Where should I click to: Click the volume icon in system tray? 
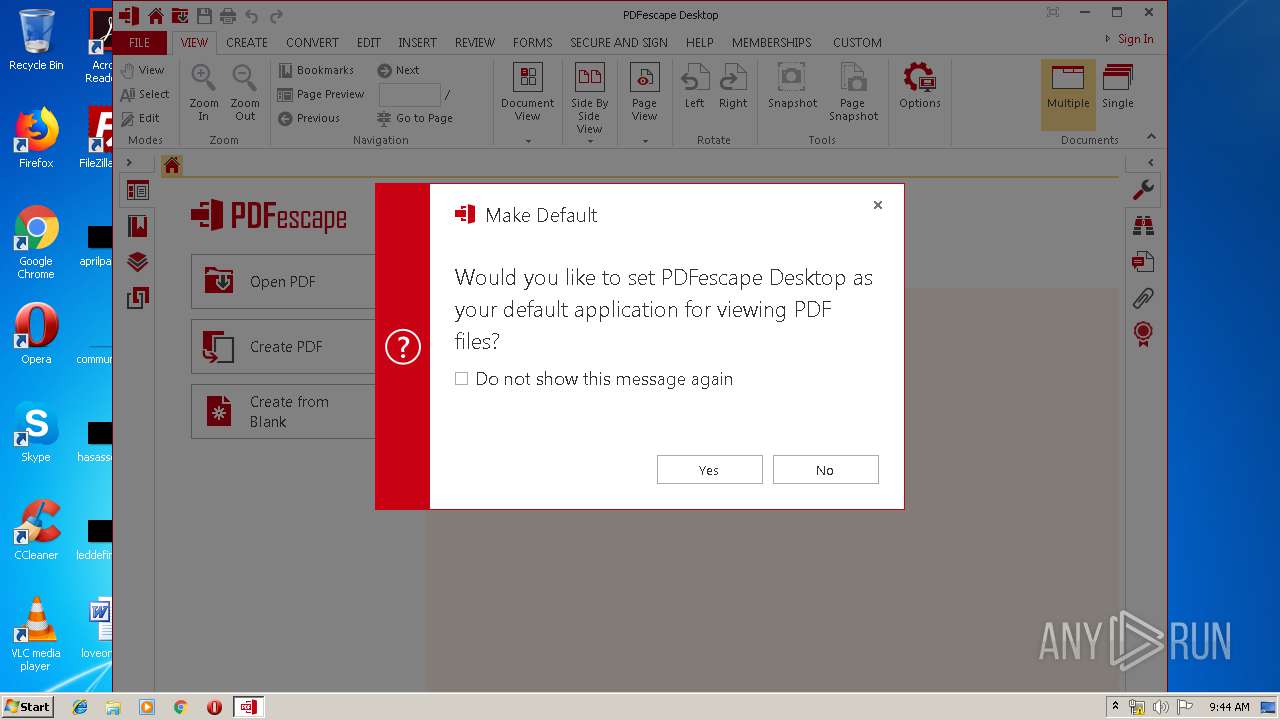pos(1160,707)
